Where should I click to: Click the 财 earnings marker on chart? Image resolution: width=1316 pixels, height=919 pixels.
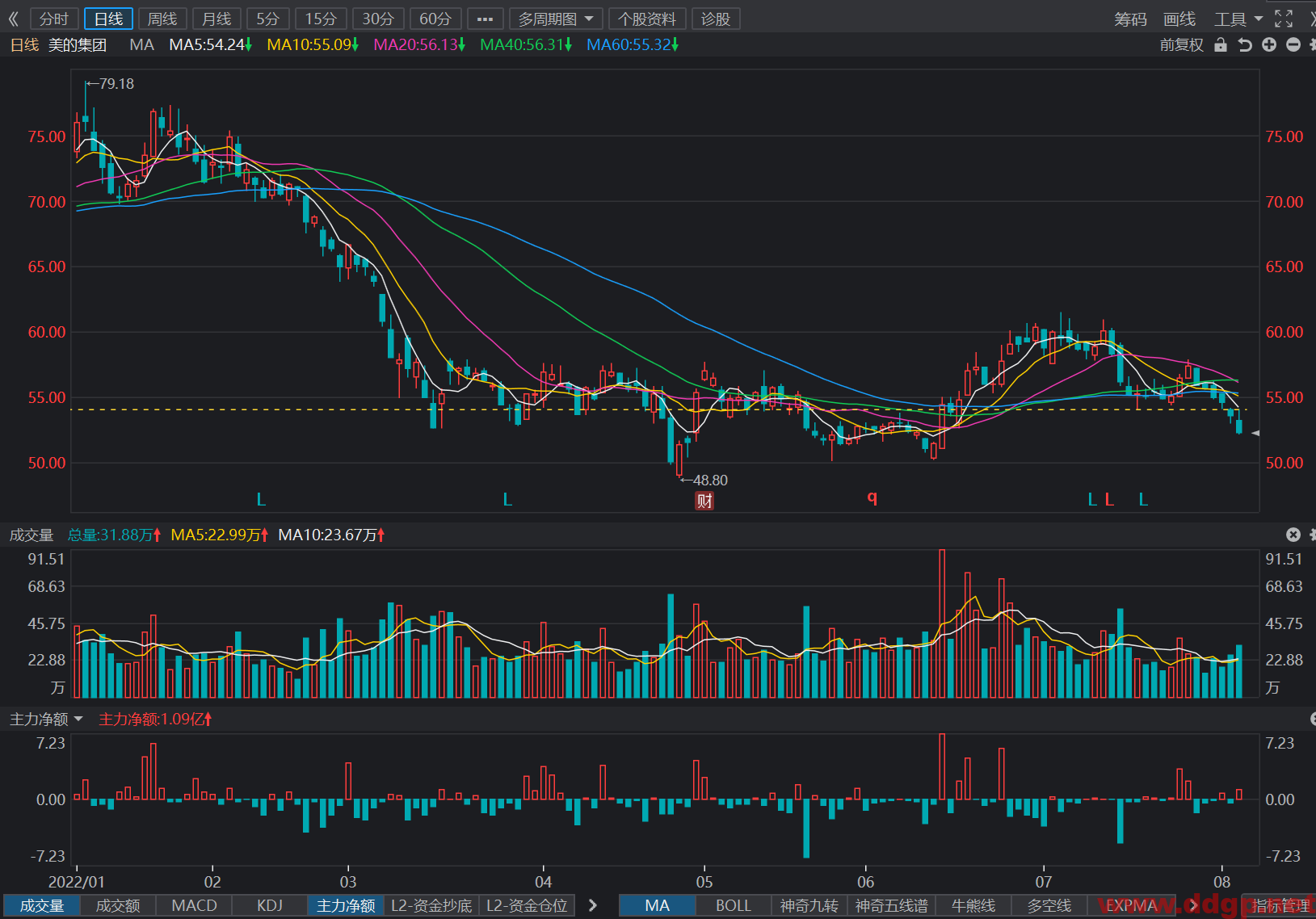tap(704, 501)
